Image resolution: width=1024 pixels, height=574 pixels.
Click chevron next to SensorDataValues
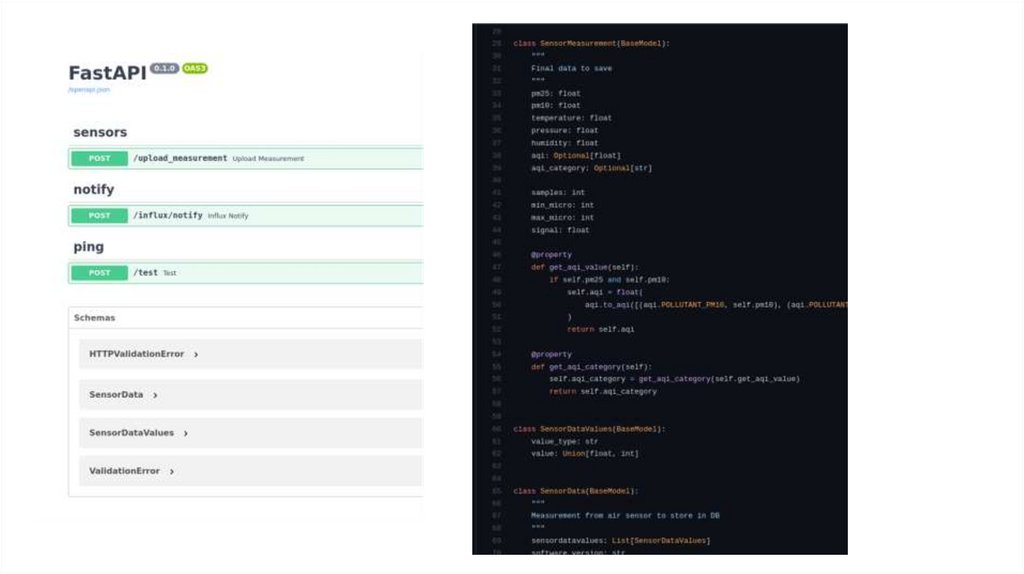(185, 433)
